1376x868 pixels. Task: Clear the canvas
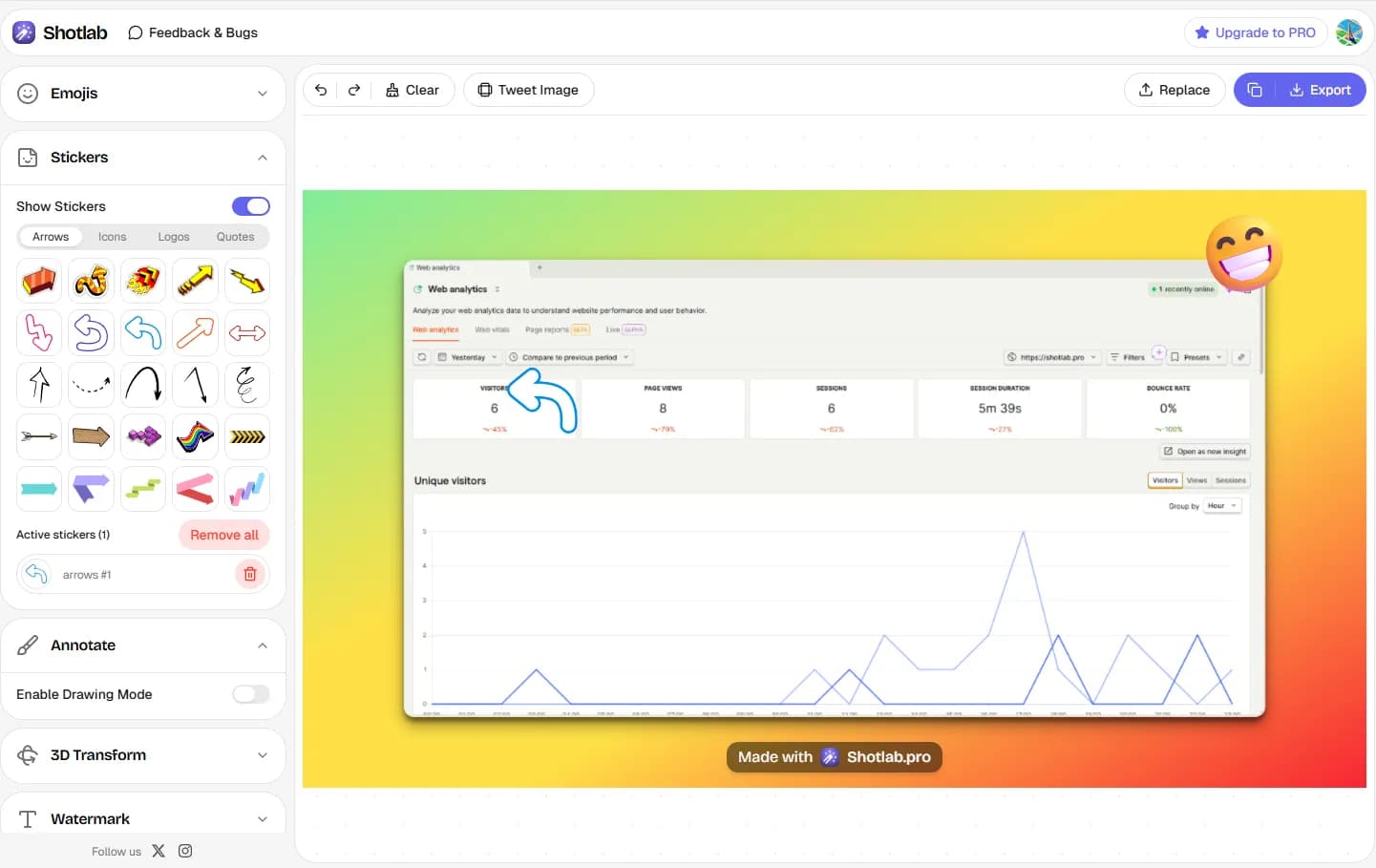(413, 90)
